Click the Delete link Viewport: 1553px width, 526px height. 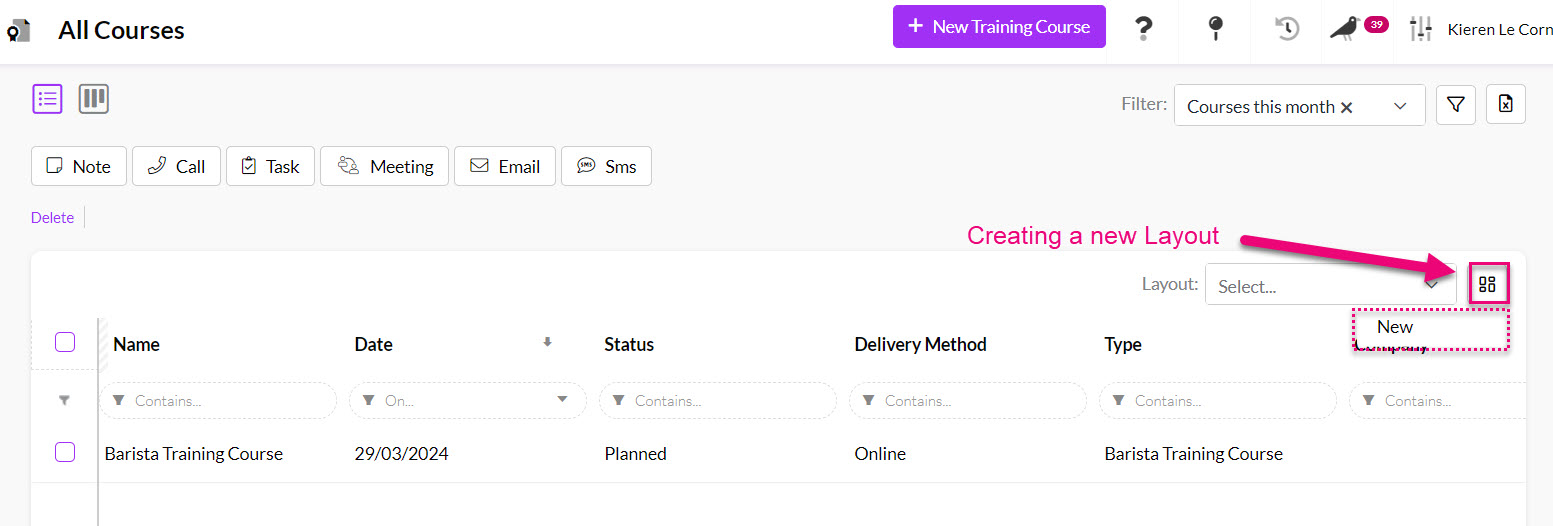(x=52, y=218)
